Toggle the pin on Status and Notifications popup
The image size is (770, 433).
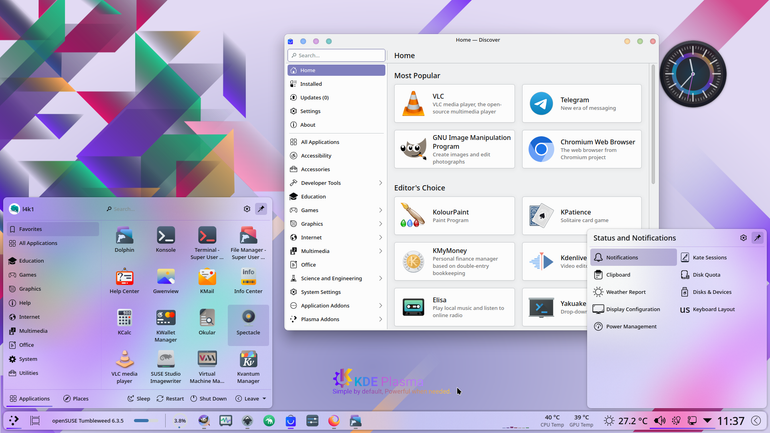click(757, 238)
